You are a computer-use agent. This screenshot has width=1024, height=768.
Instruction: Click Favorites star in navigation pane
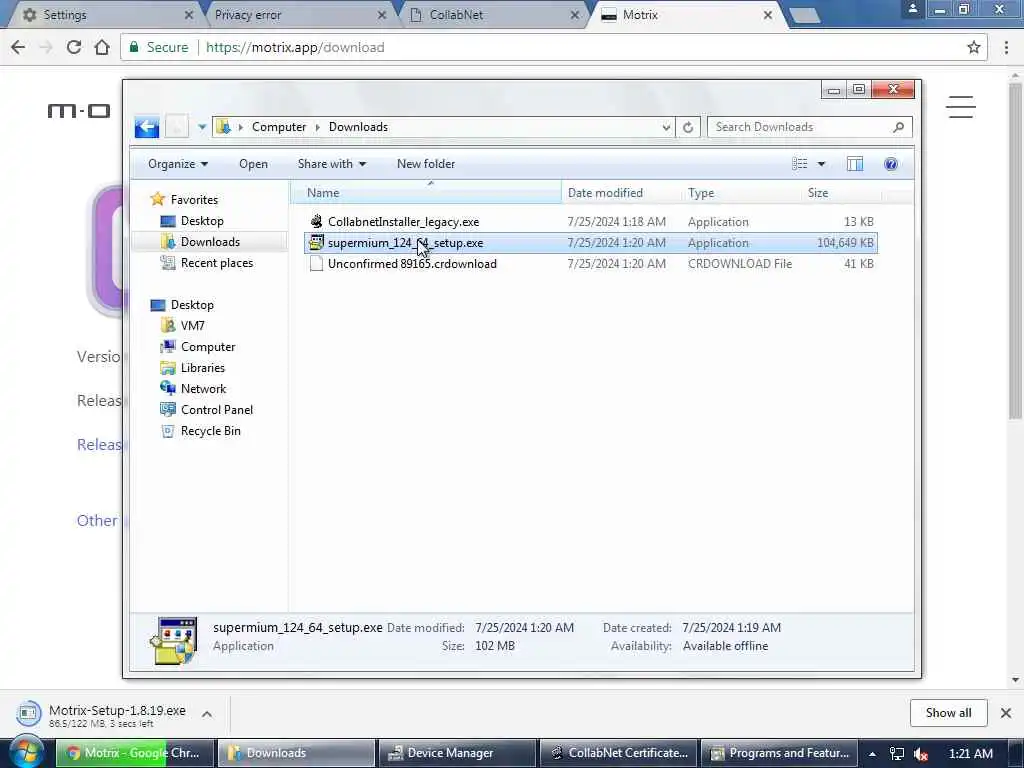(157, 199)
